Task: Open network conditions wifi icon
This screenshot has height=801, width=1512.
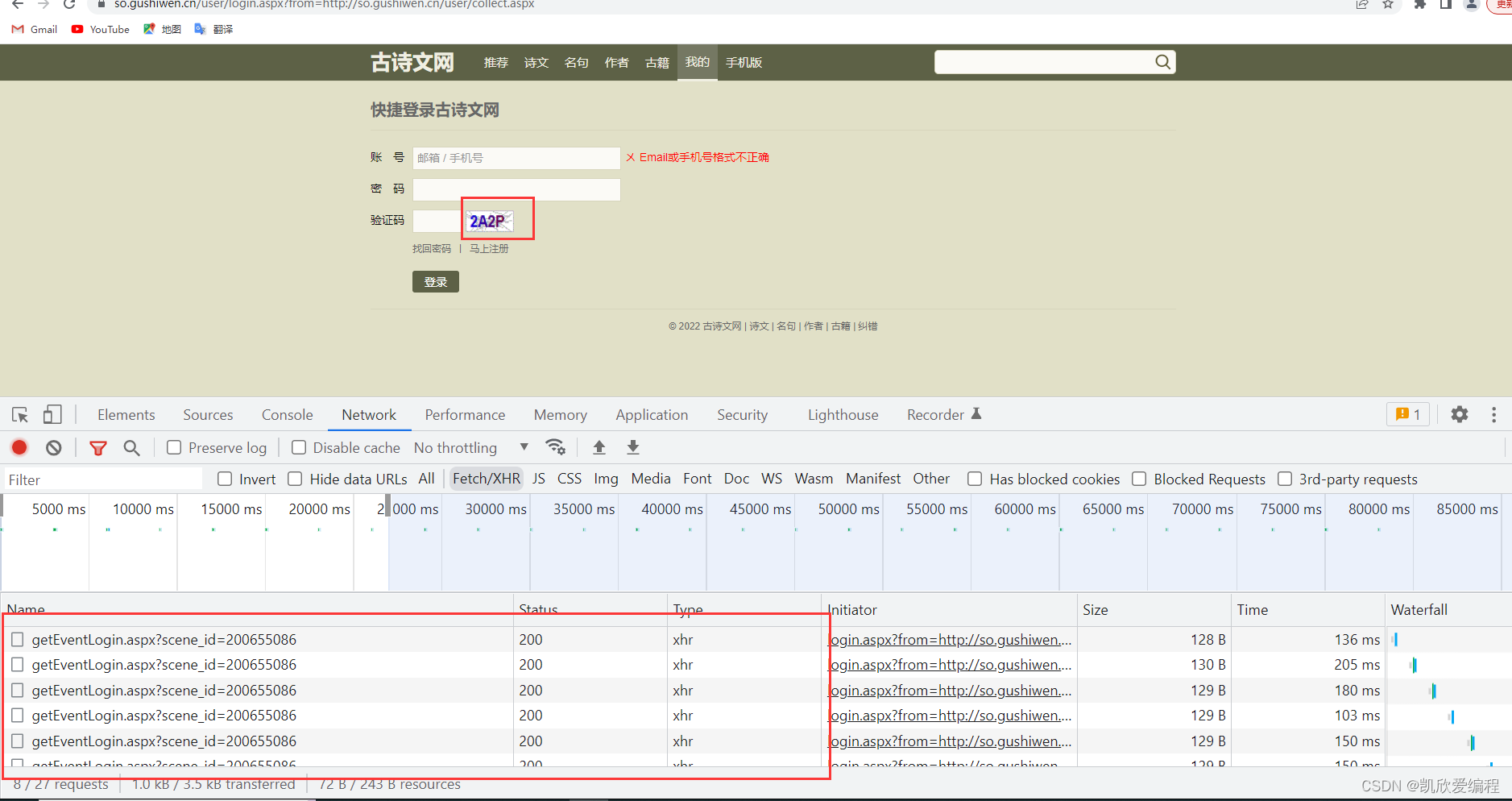Action: (x=555, y=447)
